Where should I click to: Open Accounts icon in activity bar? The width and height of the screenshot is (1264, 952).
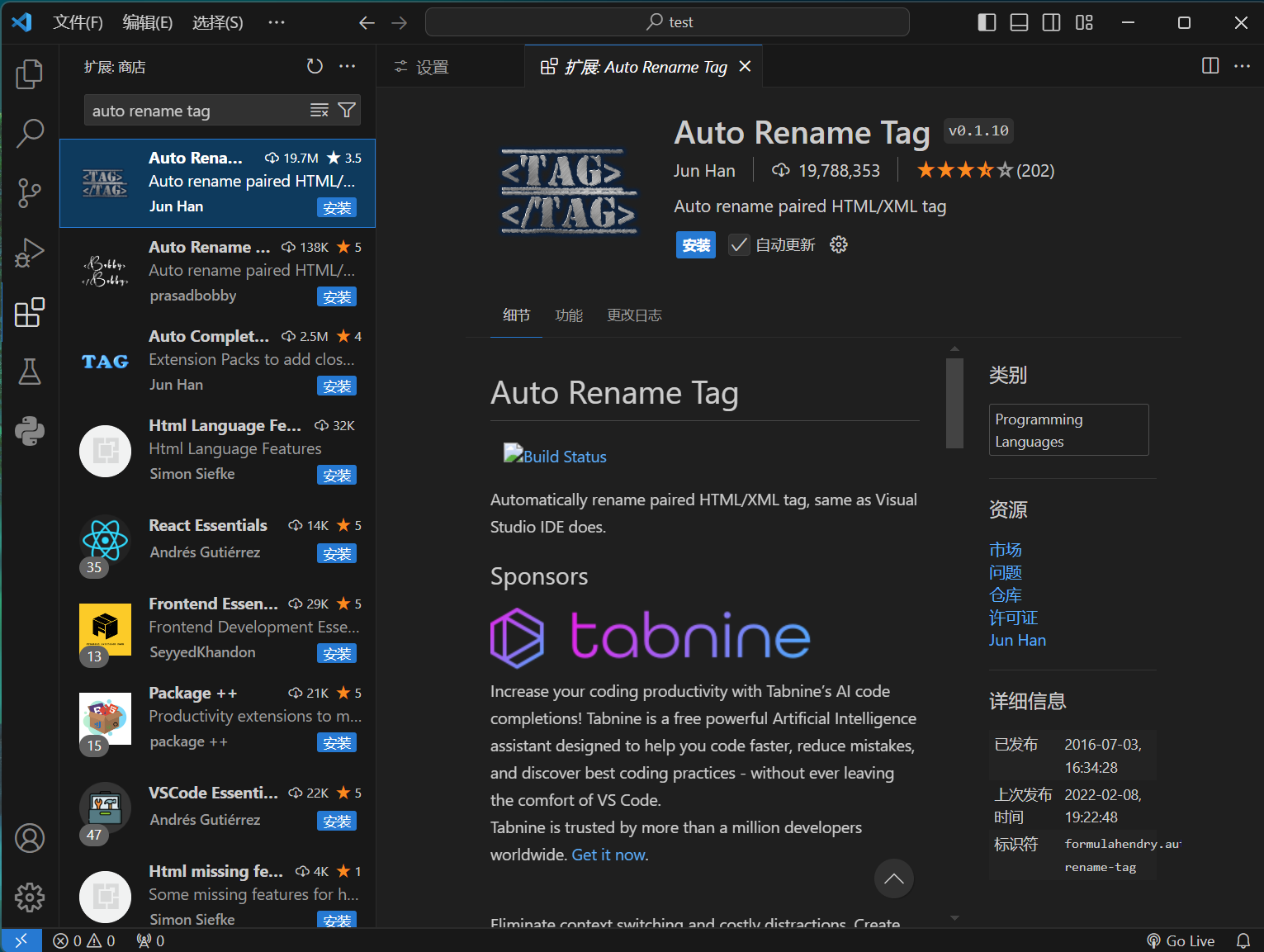pos(30,838)
